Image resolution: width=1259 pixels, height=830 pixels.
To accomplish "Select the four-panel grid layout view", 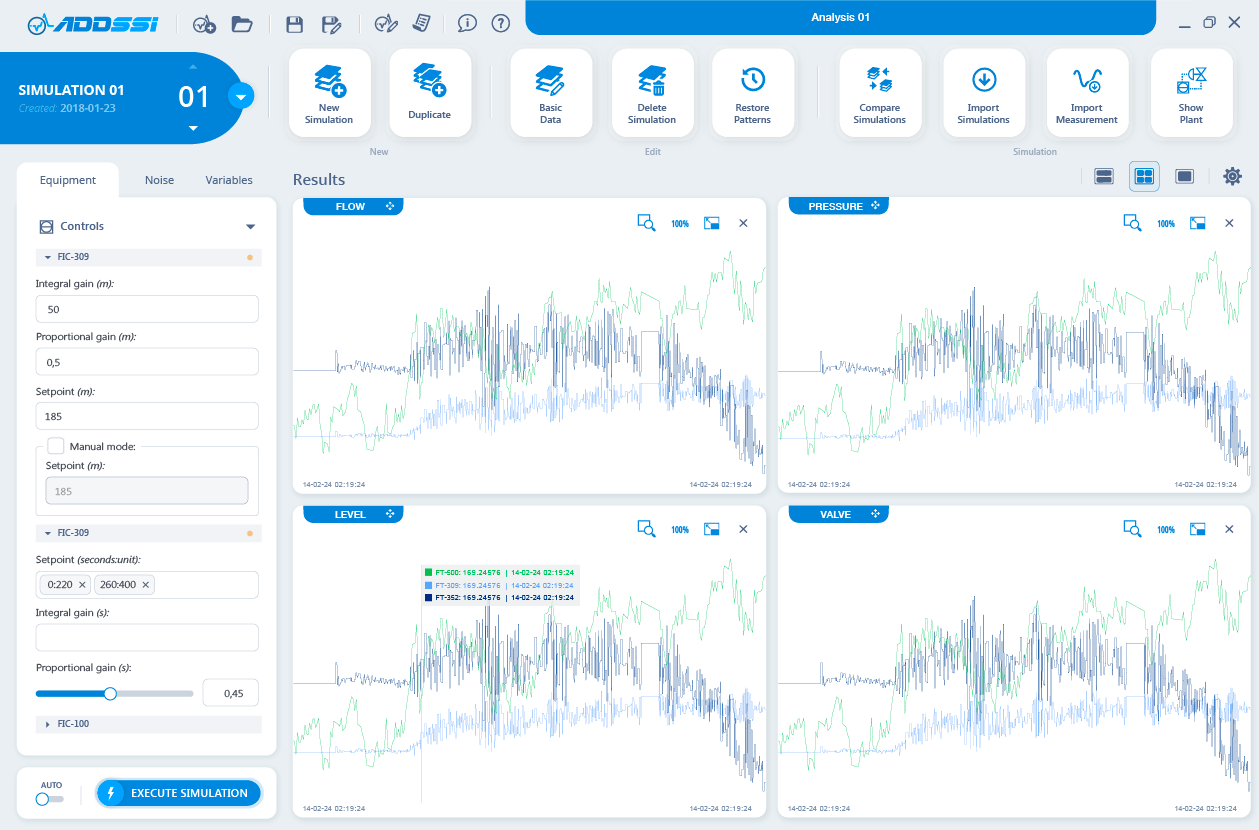I will (x=1144, y=177).
